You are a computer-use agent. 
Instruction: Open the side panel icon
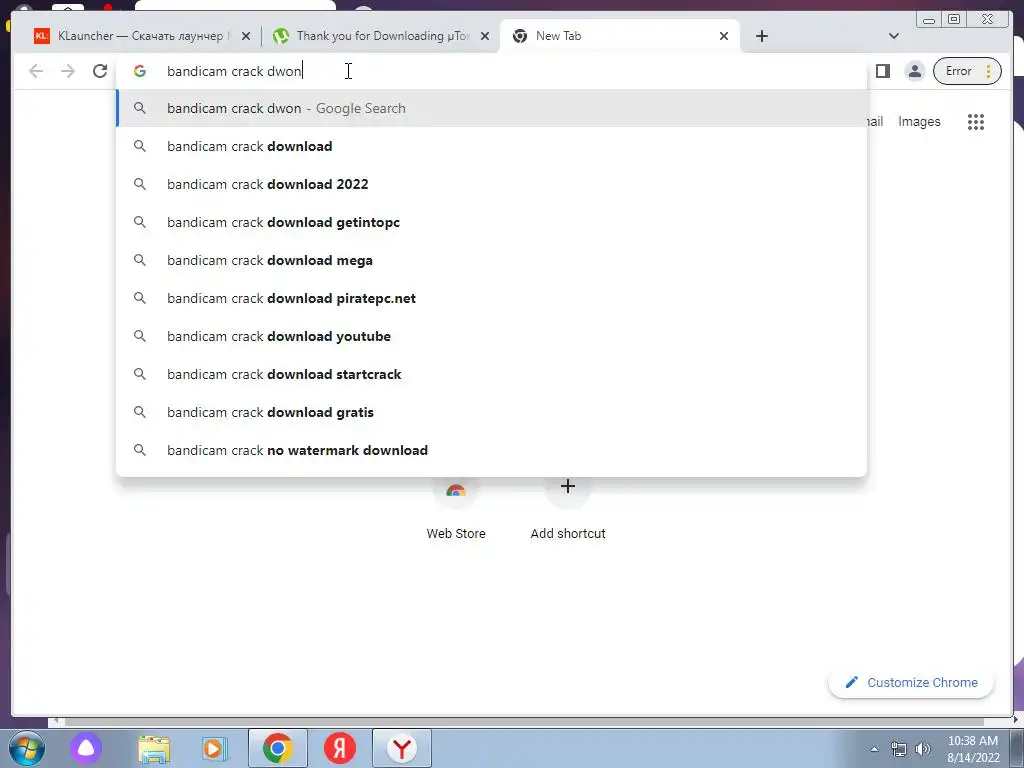pyautogui.click(x=882, y=71)
